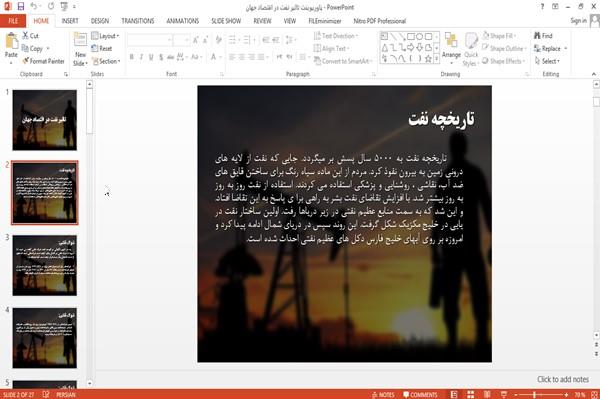This screenshot has width=600, height=399.
Task: Click the Find icon in Editing group
Action: click(x=537, y=36)
